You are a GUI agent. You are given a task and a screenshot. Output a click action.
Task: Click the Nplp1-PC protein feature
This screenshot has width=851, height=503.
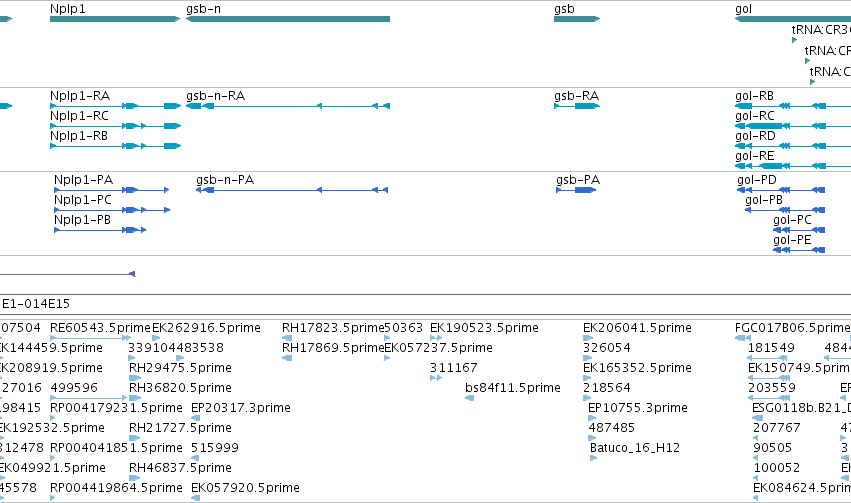(112, 210)
